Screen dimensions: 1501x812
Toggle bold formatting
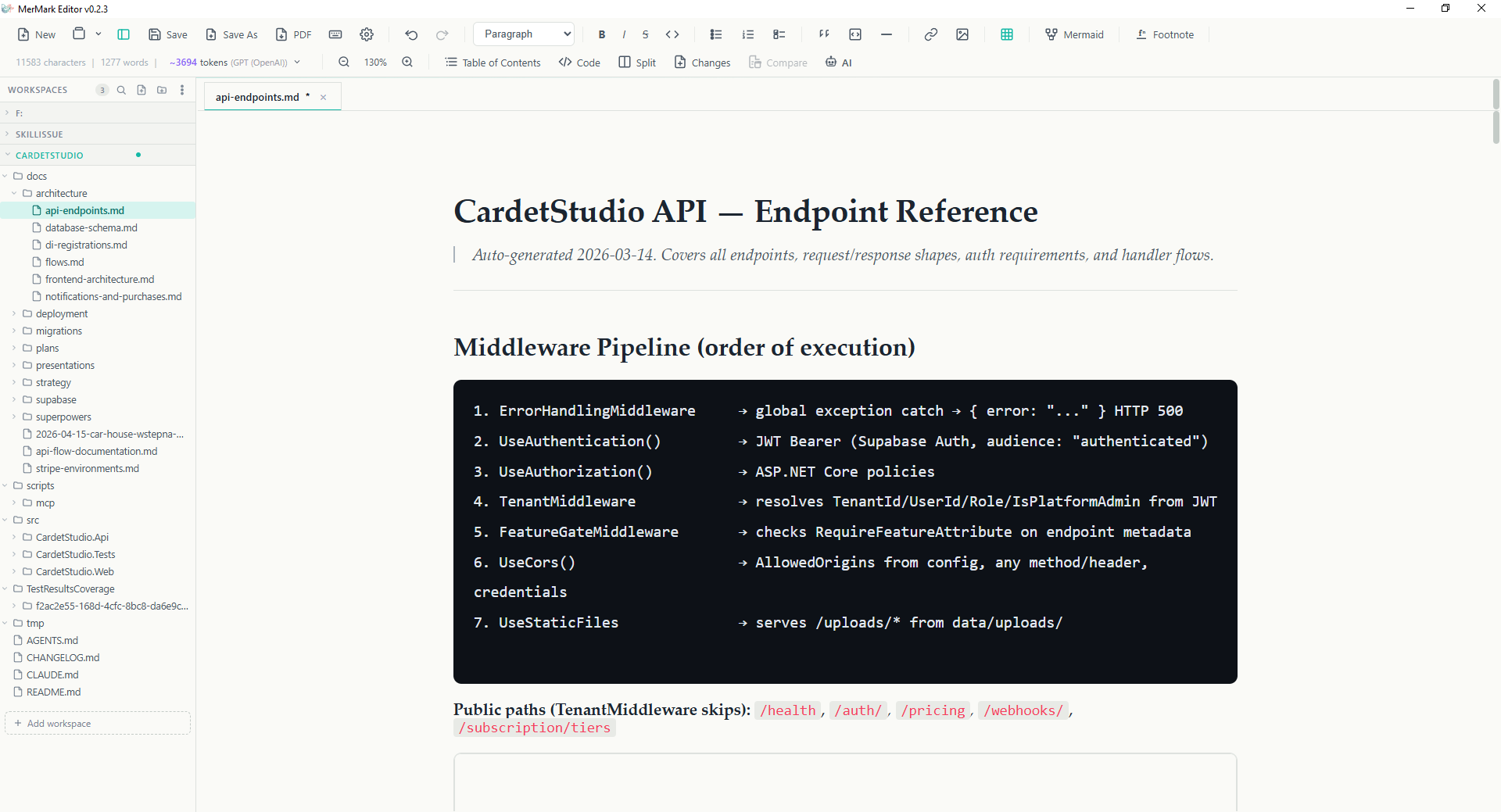(x=602, y=34)
